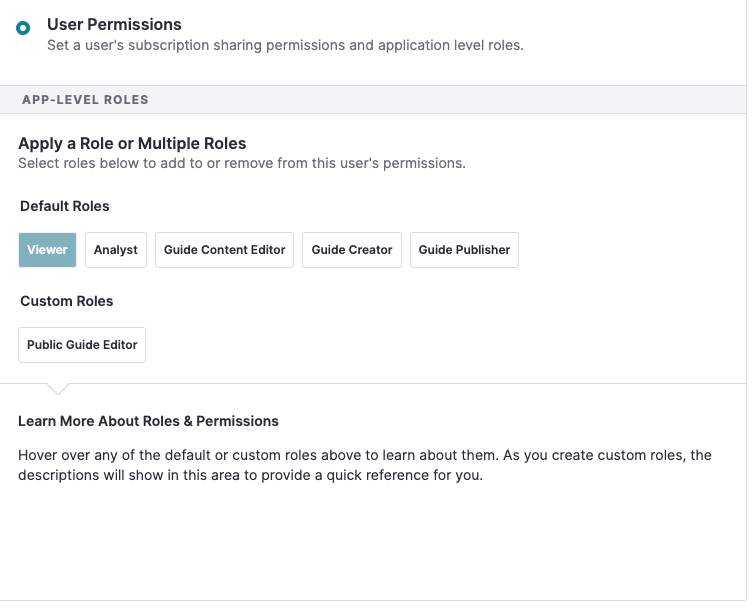This screenshot has height=614, width=753.
Task: Click the 'Select roles below' instruction text
Action: click(242, 163)
